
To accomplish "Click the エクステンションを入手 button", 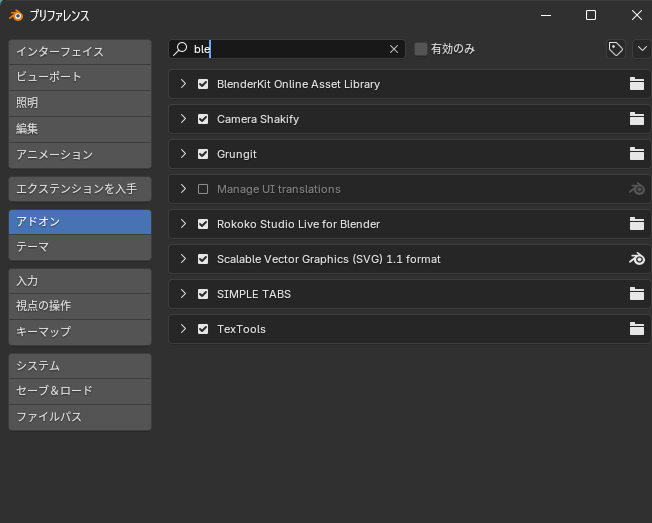I will tap(80, 188).
